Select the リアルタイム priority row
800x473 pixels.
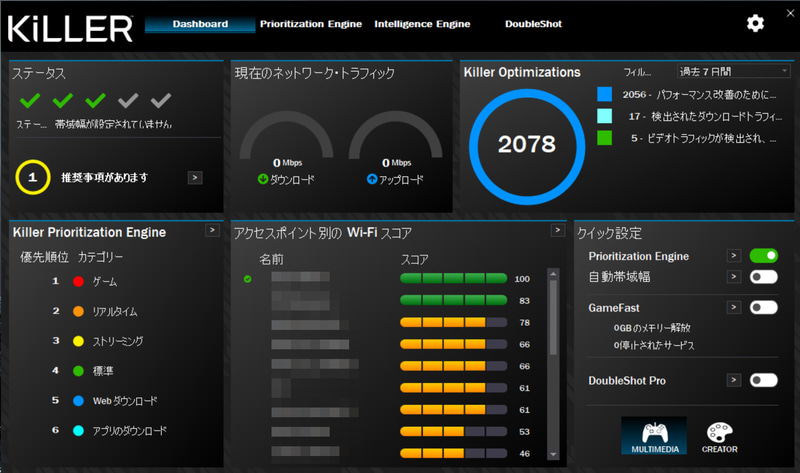pyautogui.click(x=95, y=311)
